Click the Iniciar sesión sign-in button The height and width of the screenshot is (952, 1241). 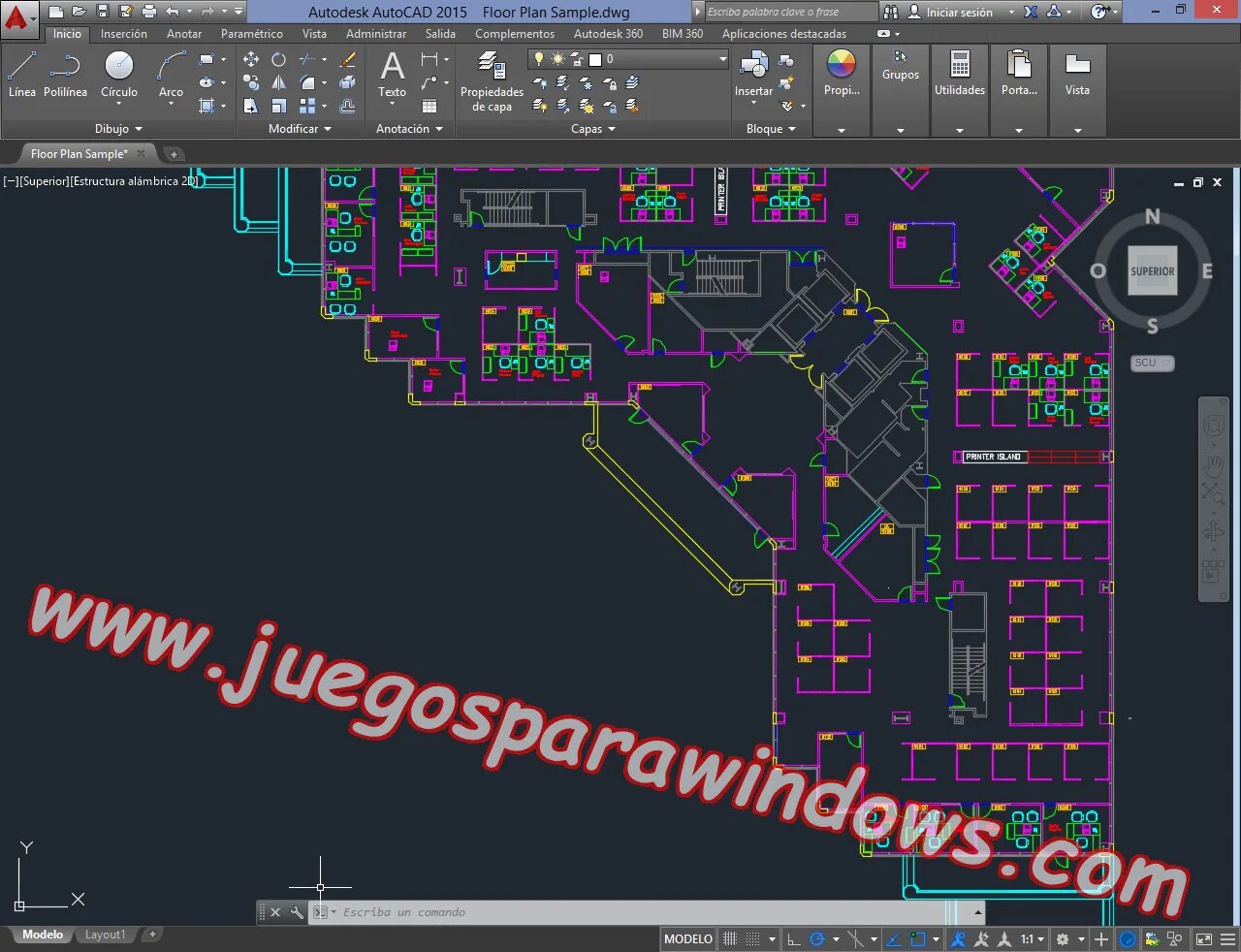coord(950,13)
